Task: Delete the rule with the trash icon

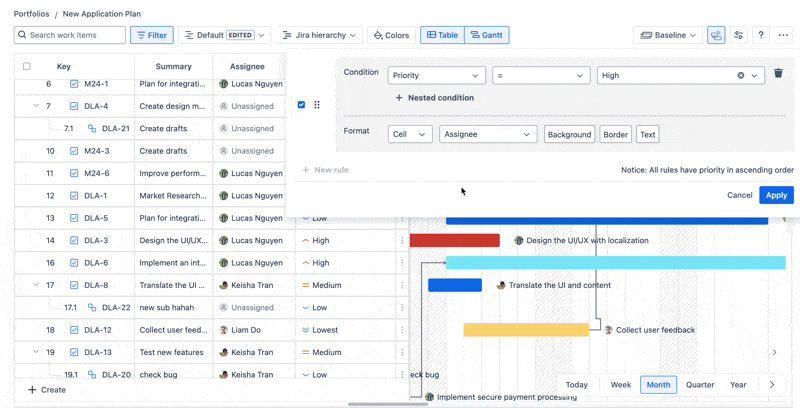Action: click(x=778, y=74)
